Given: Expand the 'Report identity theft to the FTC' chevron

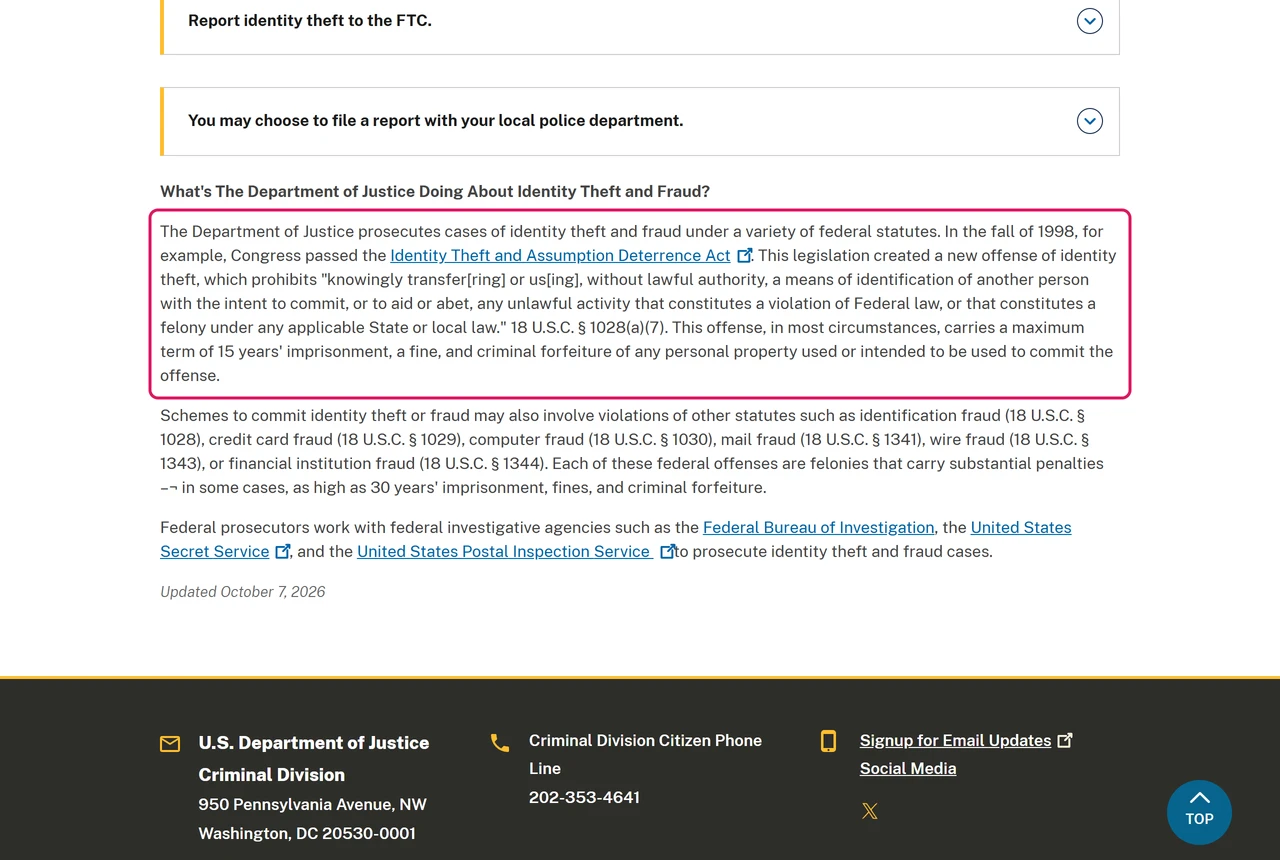Looking at the screenshot, I should click(1089, 20).
